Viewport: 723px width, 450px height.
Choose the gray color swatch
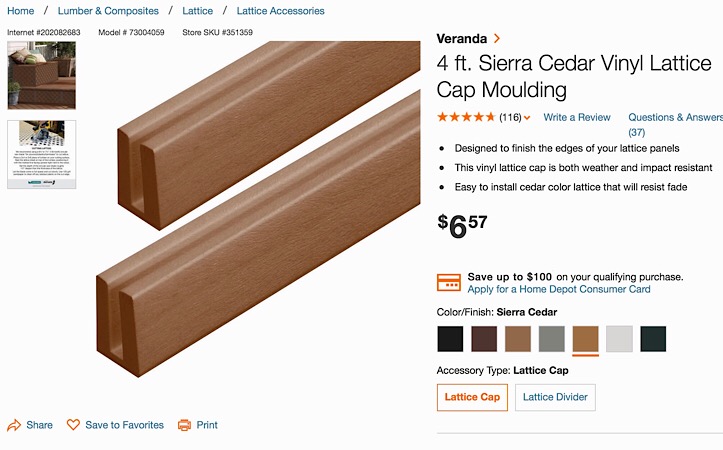[551, 339]
